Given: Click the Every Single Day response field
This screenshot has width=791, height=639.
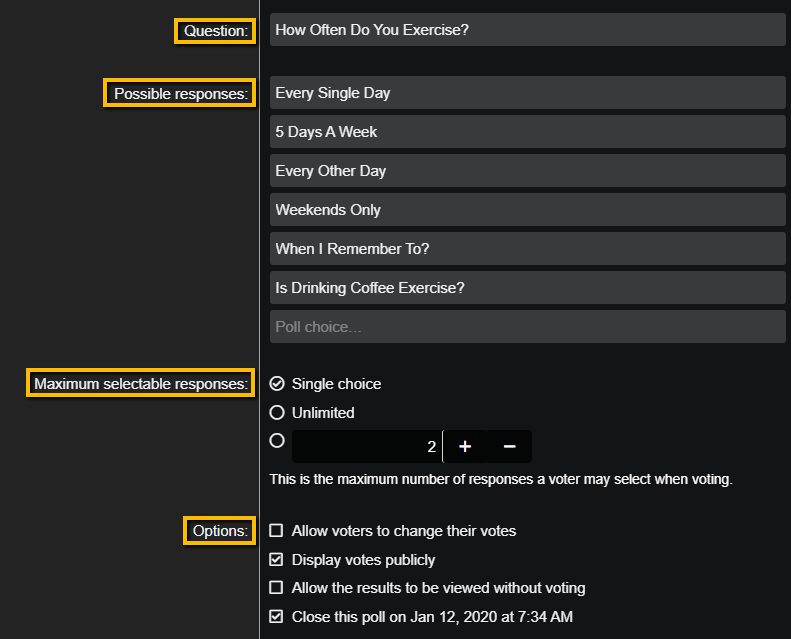Looking at the screenshot, I should (x=527, y=93).
